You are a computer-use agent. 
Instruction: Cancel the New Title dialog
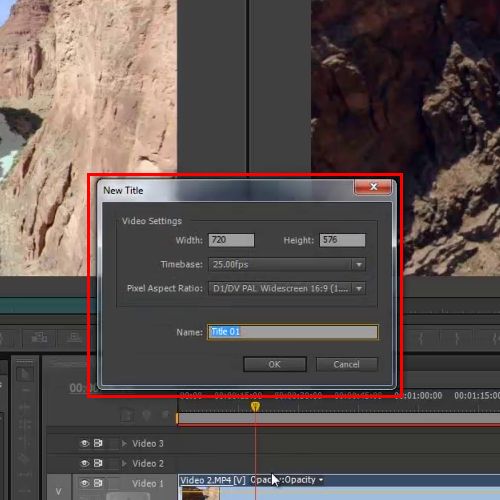tap(347, 364)
